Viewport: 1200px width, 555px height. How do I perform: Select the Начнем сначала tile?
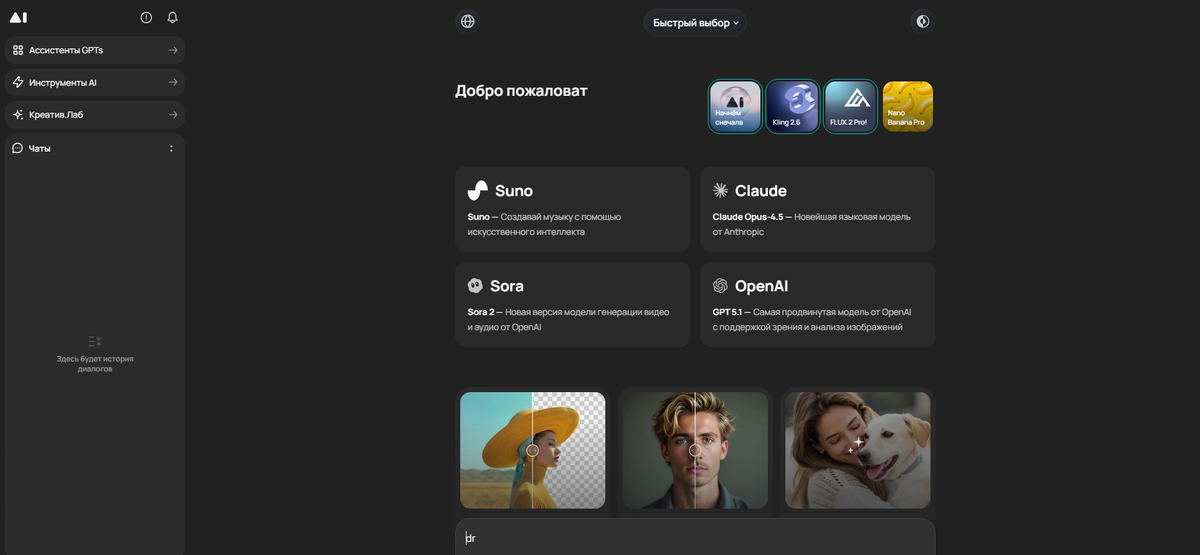point(735,106)
